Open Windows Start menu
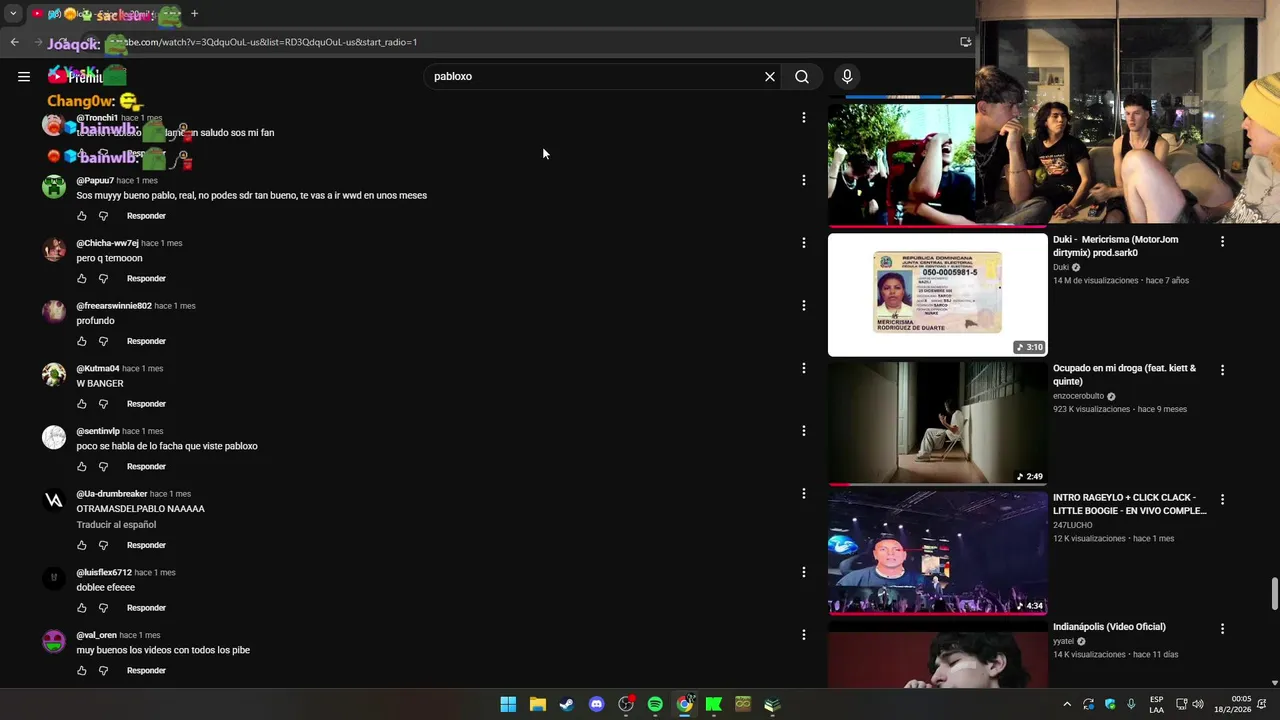 click(508, 704)
